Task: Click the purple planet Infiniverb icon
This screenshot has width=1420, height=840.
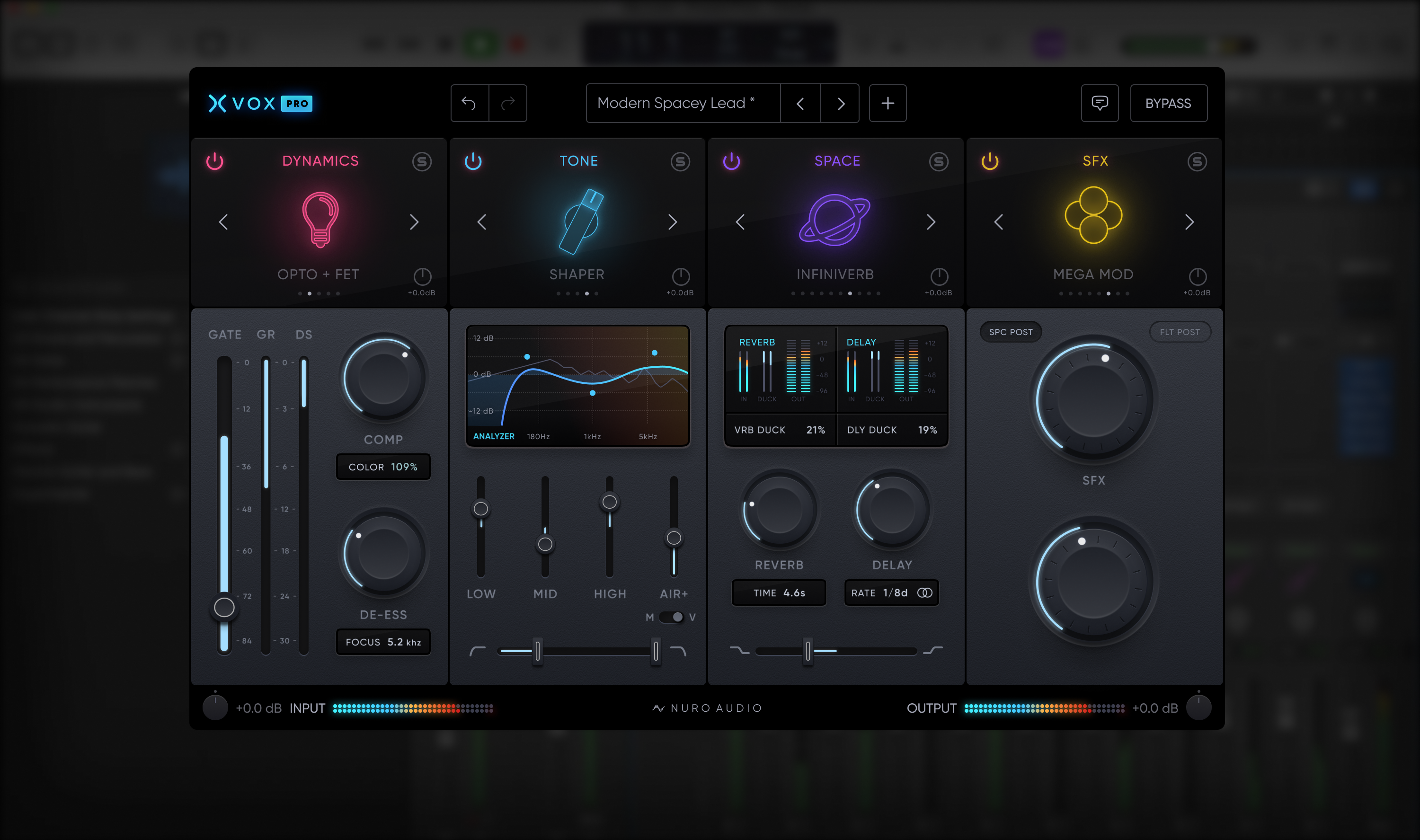Action: click(835, 220)
